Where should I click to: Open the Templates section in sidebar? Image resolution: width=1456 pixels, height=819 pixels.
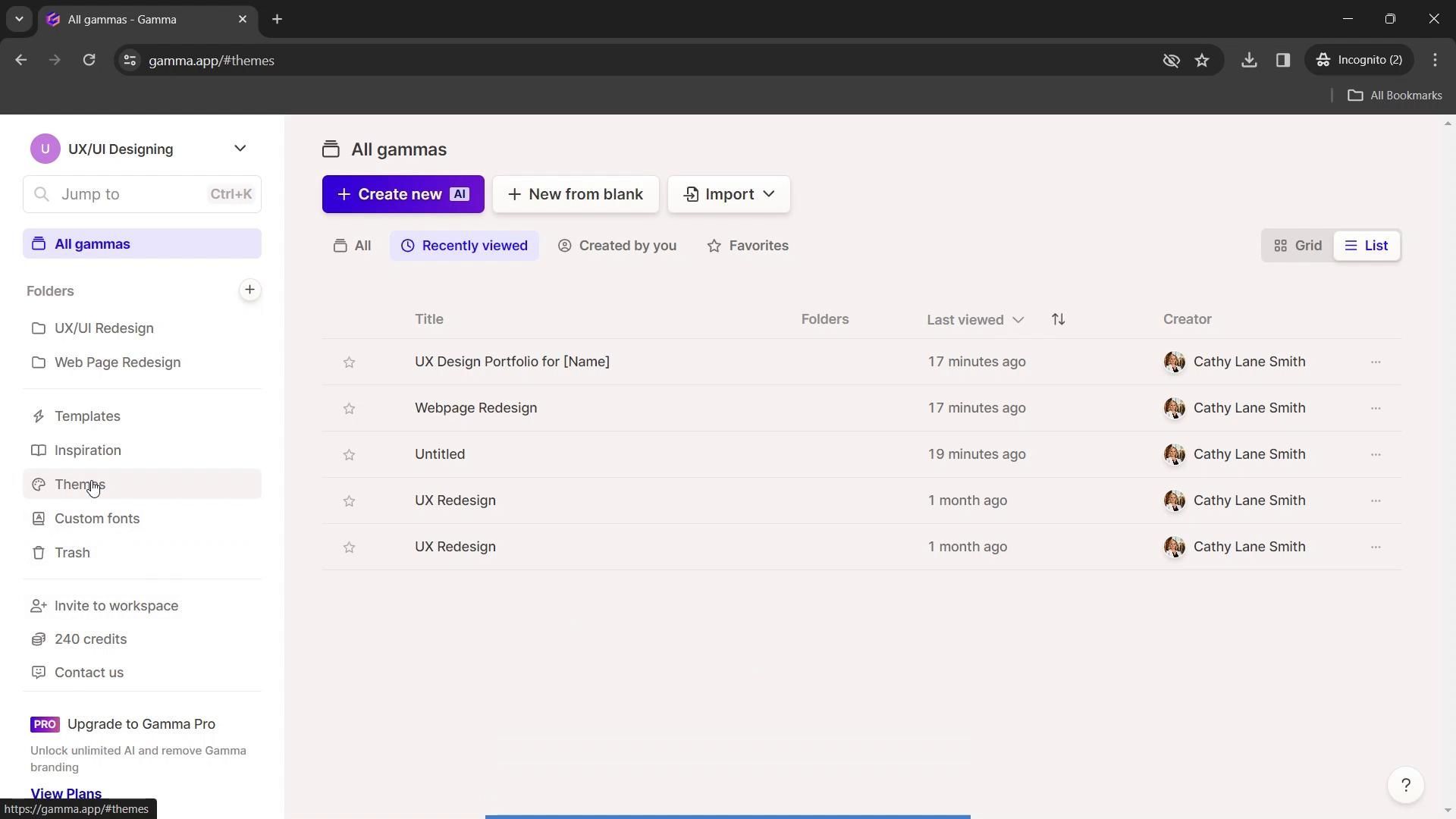click(x=86, y=416)
